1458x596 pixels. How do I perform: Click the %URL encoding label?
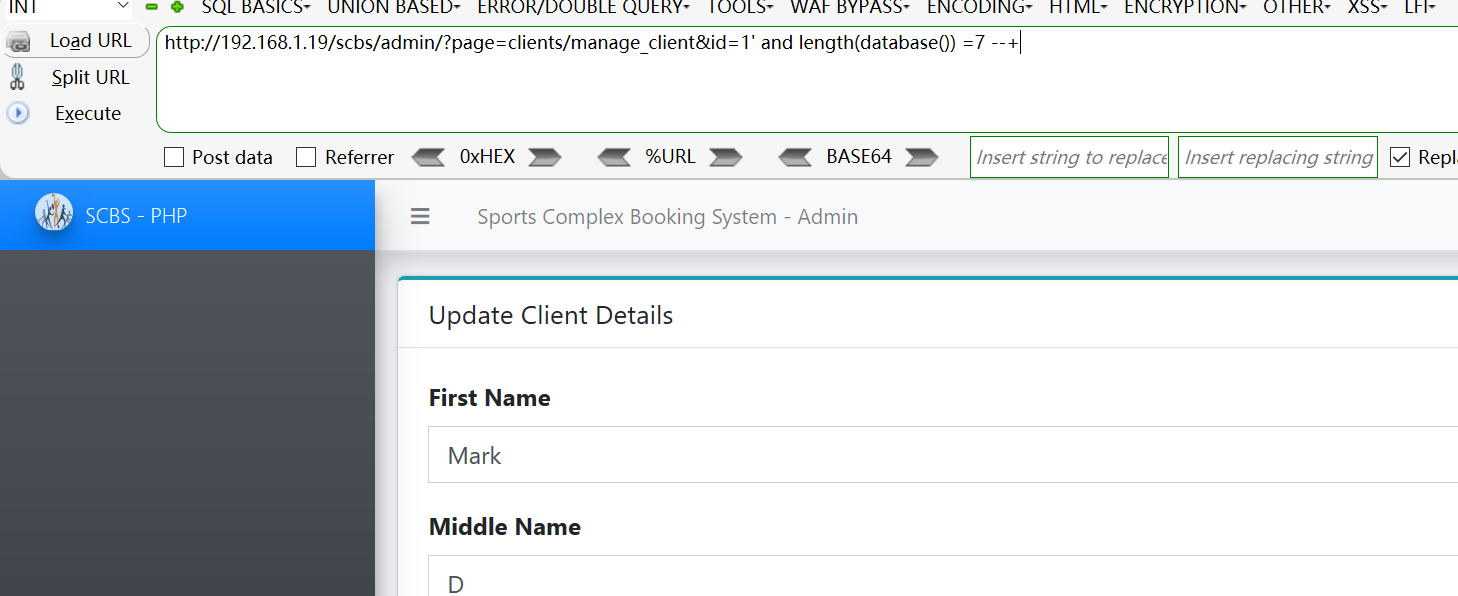point(670,157)
